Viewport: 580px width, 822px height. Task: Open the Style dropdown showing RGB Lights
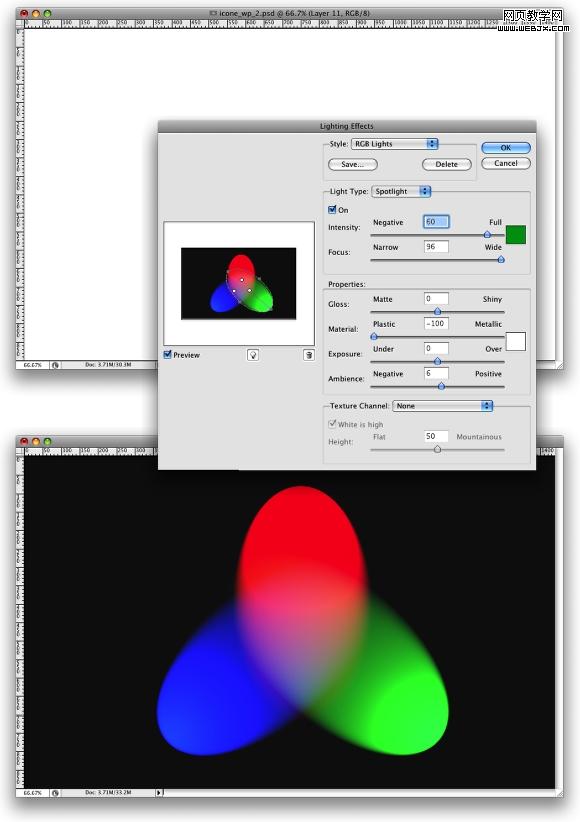394,144
